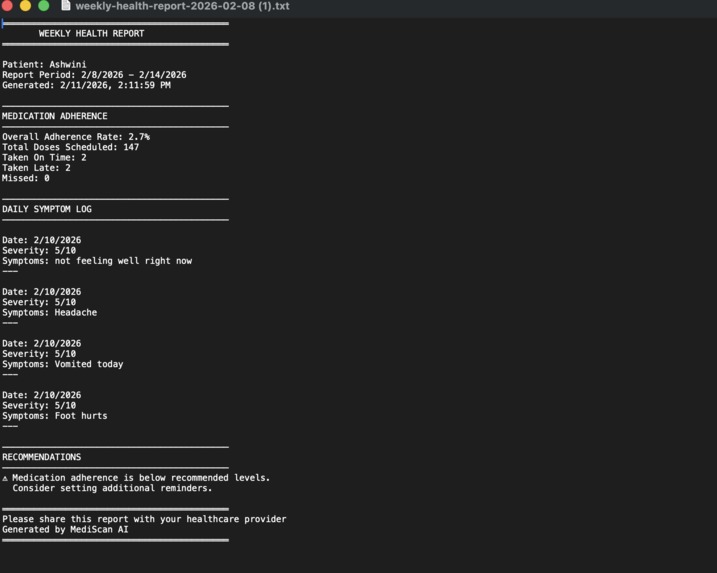Image resolution: width=717 pixels, height=573 pixels.
Task: Click Generated by MediScan AI line
Action: 65,530
